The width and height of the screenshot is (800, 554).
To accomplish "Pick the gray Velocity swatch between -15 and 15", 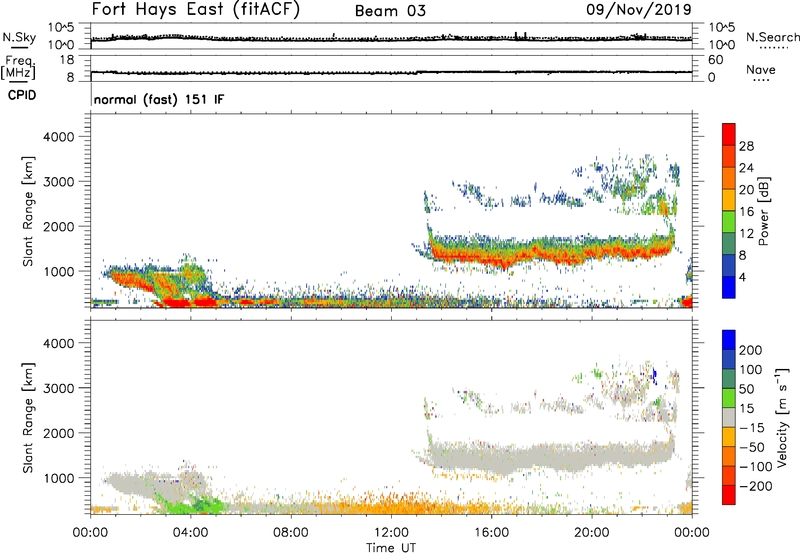I will coord(729,417).
